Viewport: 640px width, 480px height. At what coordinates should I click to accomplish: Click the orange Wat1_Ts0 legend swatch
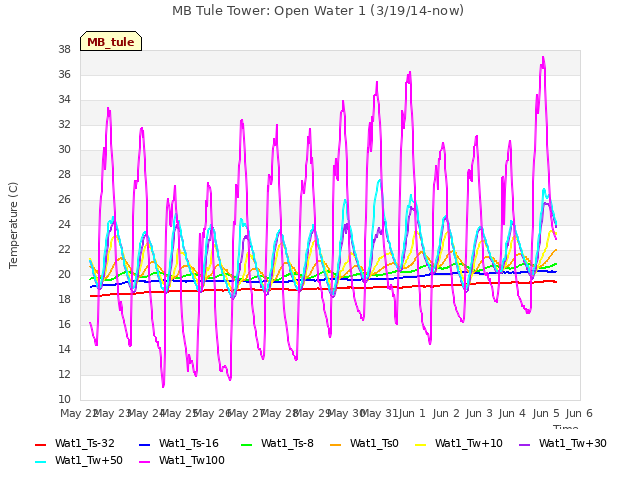[x=336, y=444]
